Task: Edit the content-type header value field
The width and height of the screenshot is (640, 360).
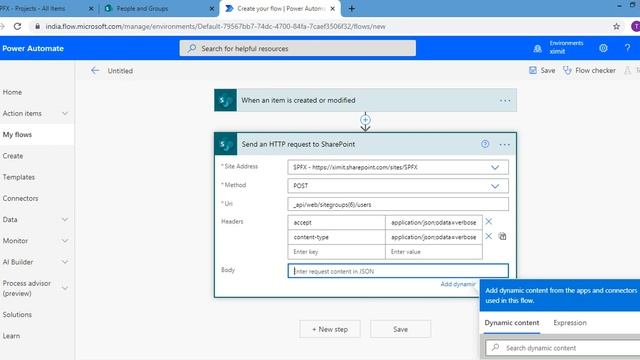Action: (433, 237)
